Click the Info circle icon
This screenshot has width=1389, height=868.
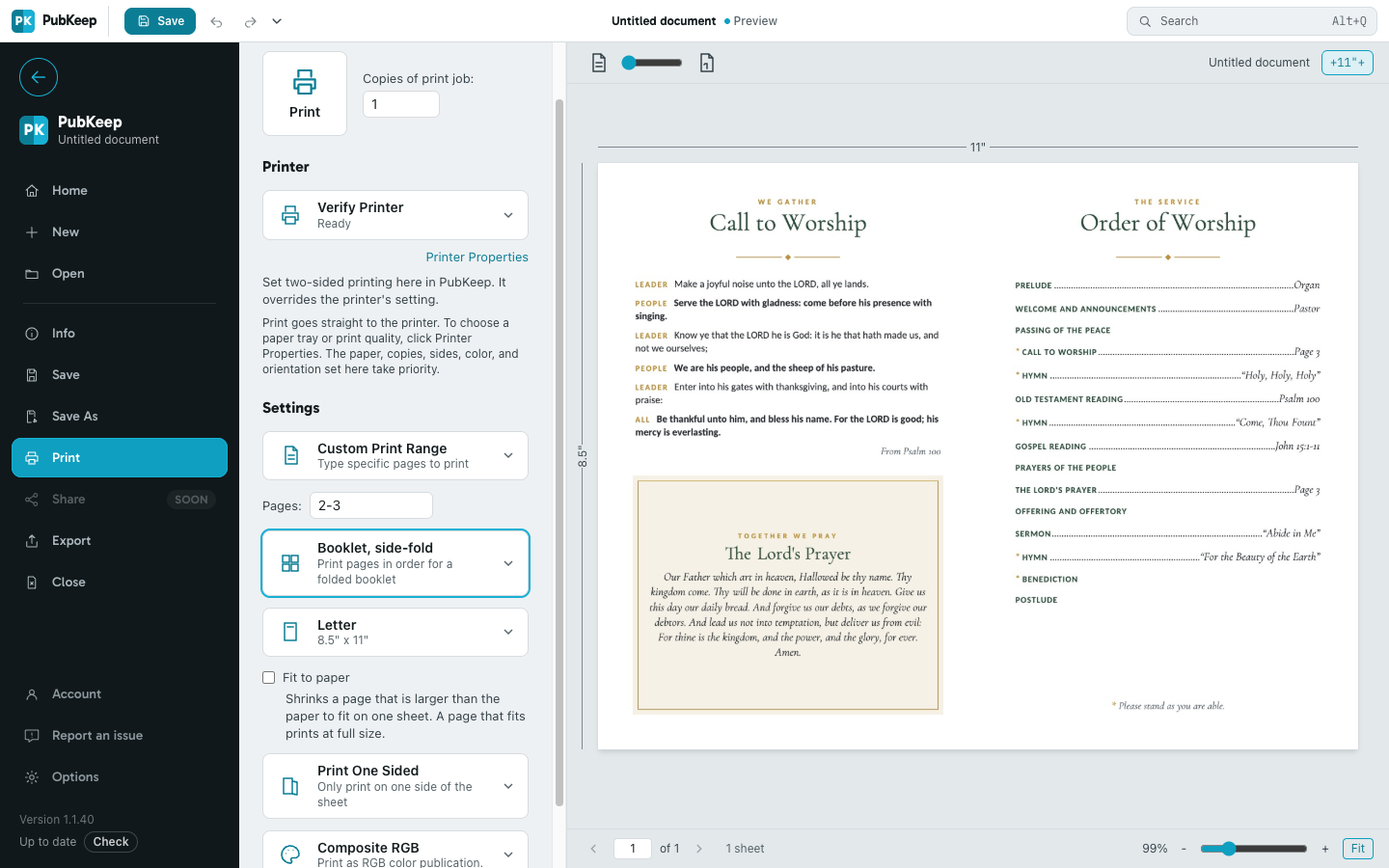point(32,334)
